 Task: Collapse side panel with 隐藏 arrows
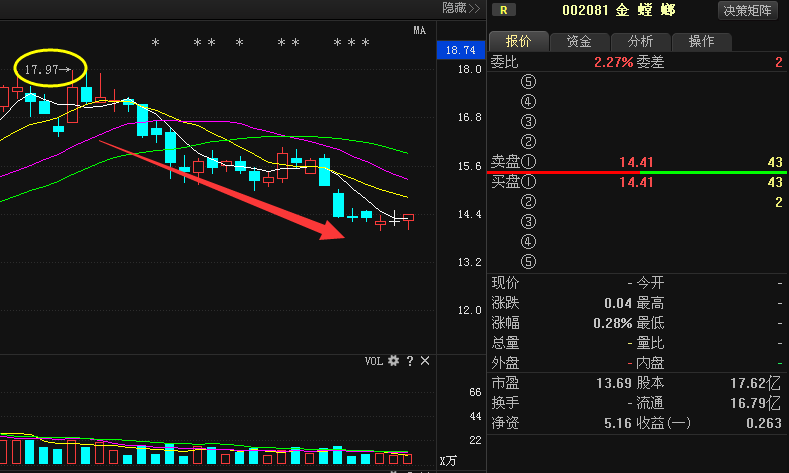(x=461, y=8)
